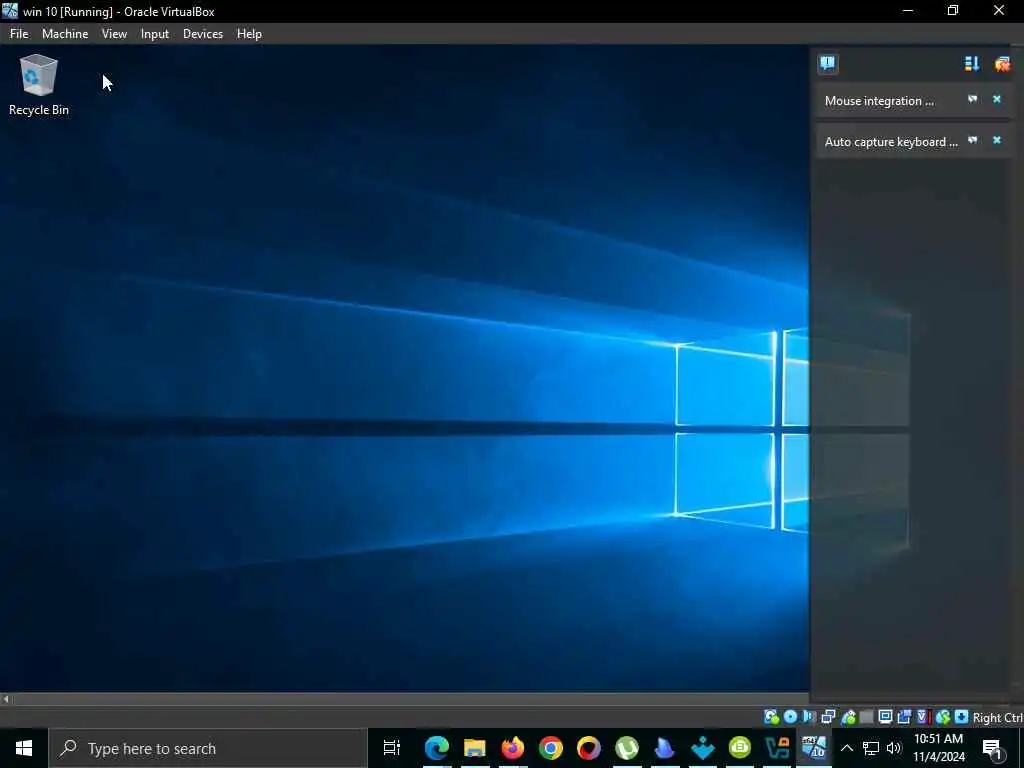Screen dimensions: 1024x768
Task: Dismiss the Mouse integration notification
Action: pyautogui.click(x=997, y=99)
